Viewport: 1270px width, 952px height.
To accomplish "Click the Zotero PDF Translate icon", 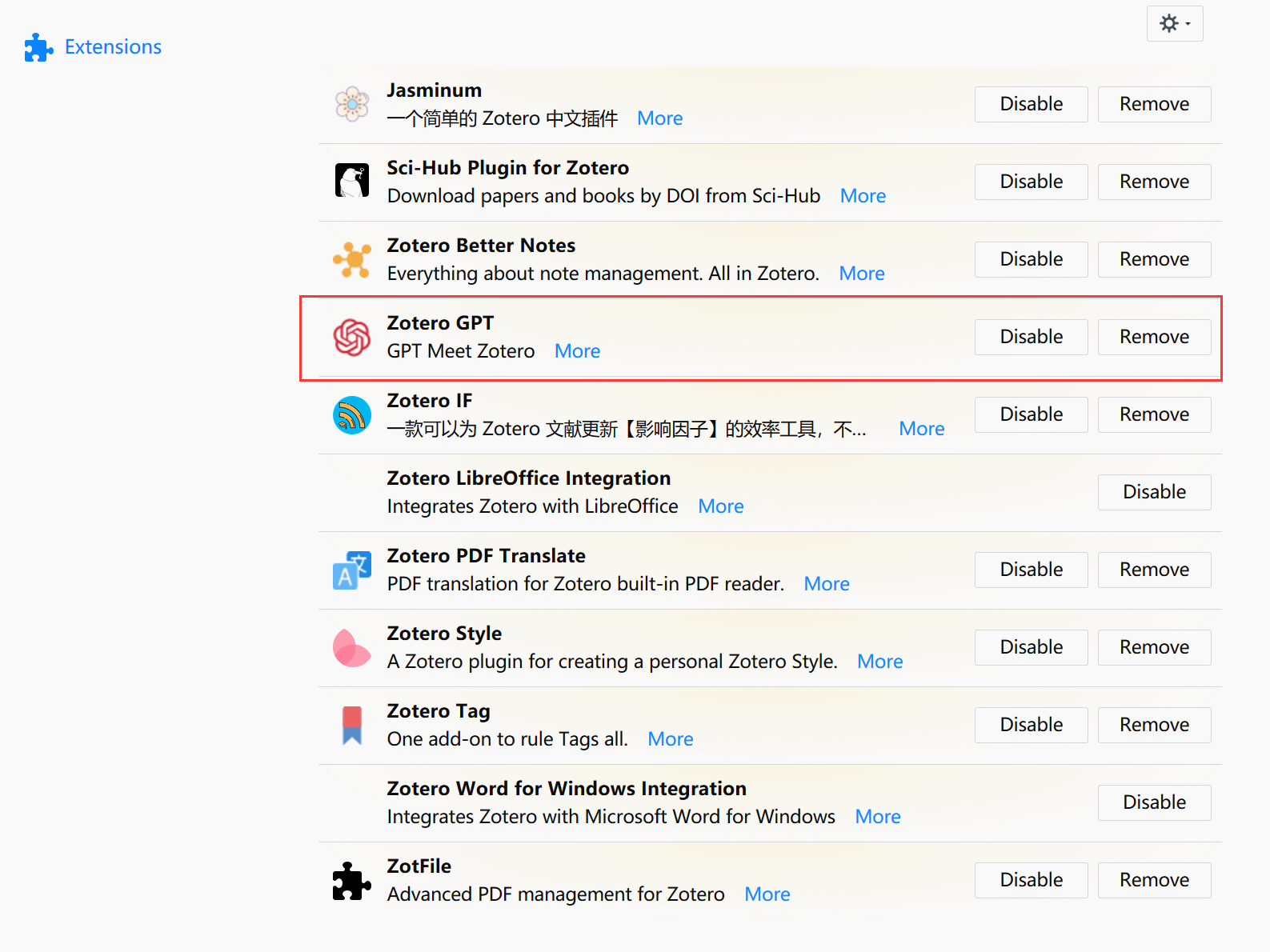I will coord(352,570).
